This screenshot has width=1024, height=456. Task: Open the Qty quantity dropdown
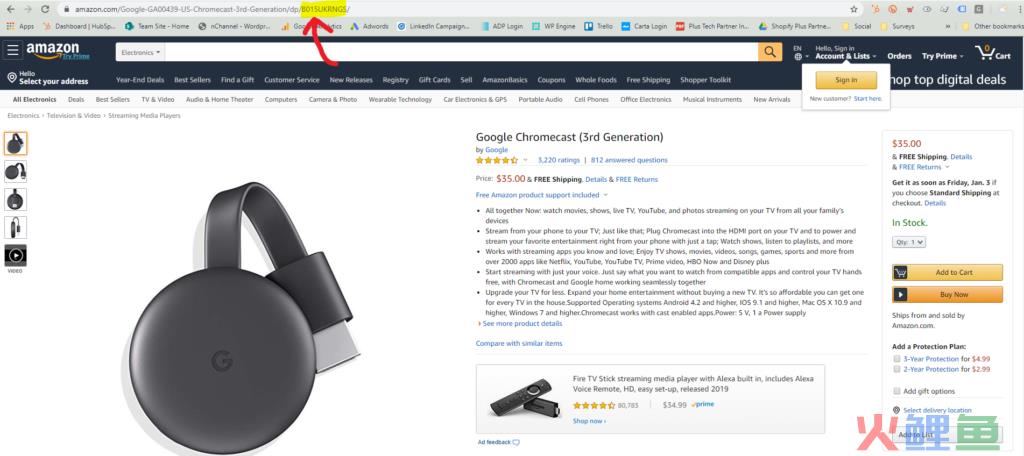coord(908,242)
